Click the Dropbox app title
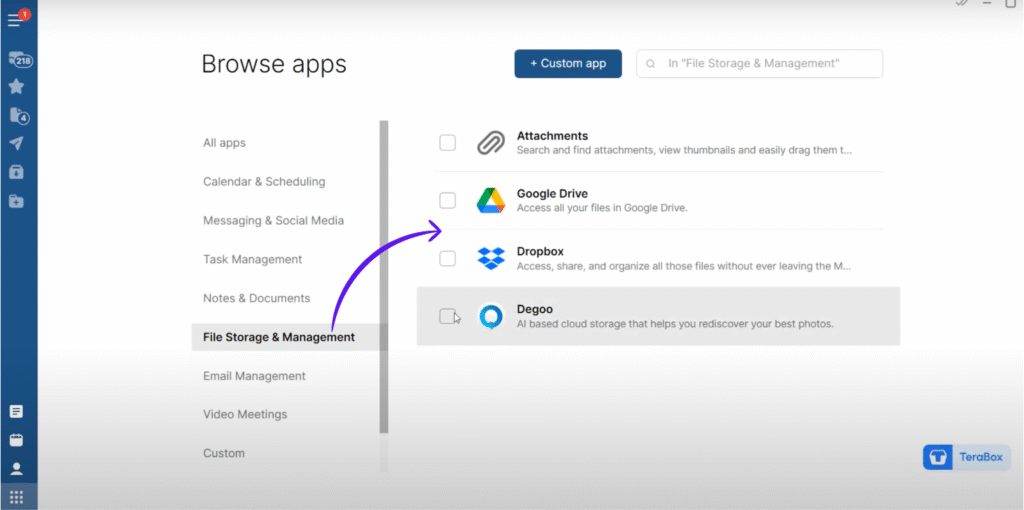 pyautogui.click(x=540, y=251)
